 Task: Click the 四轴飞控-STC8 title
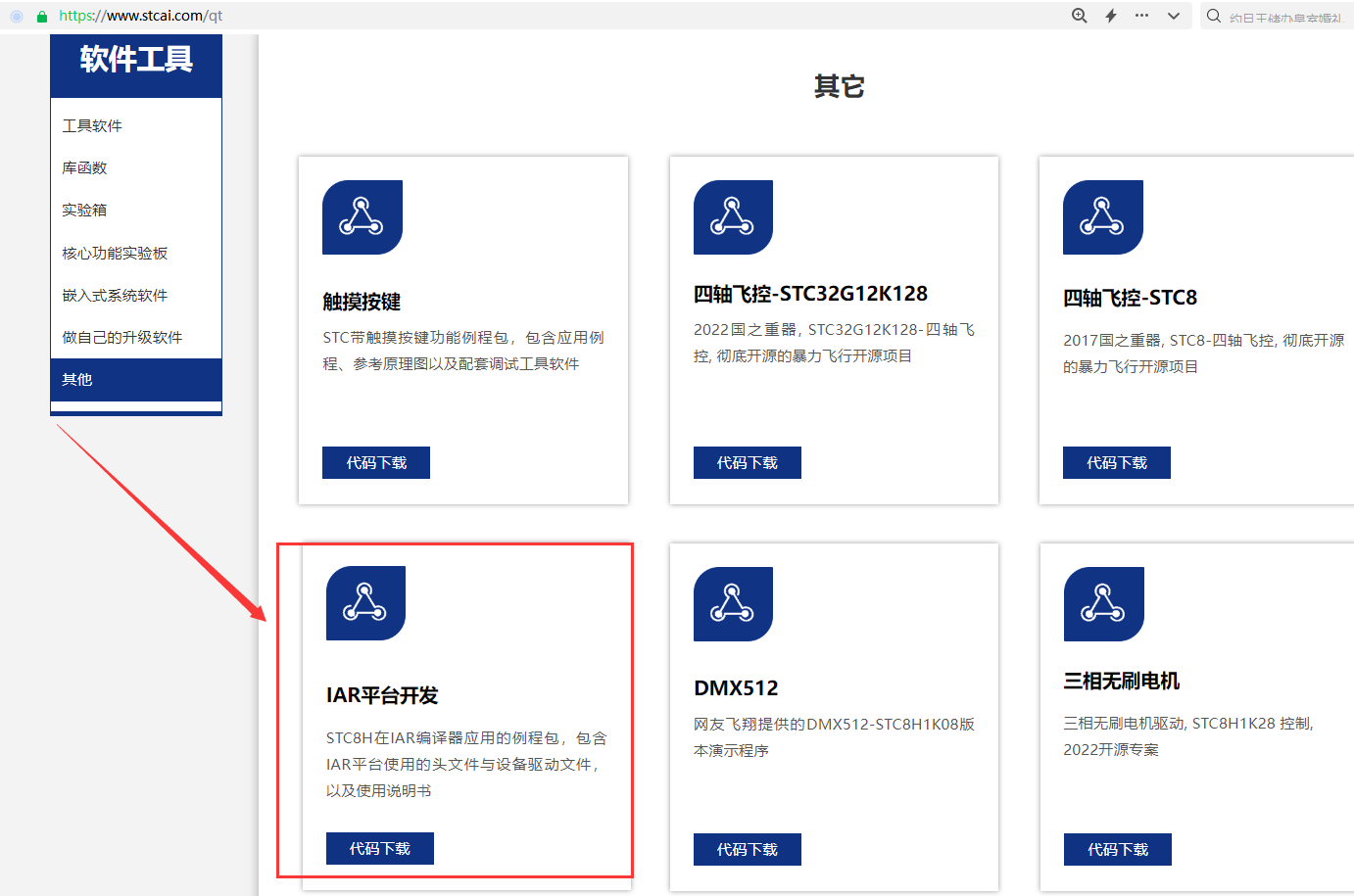[x=1130, y=298]
